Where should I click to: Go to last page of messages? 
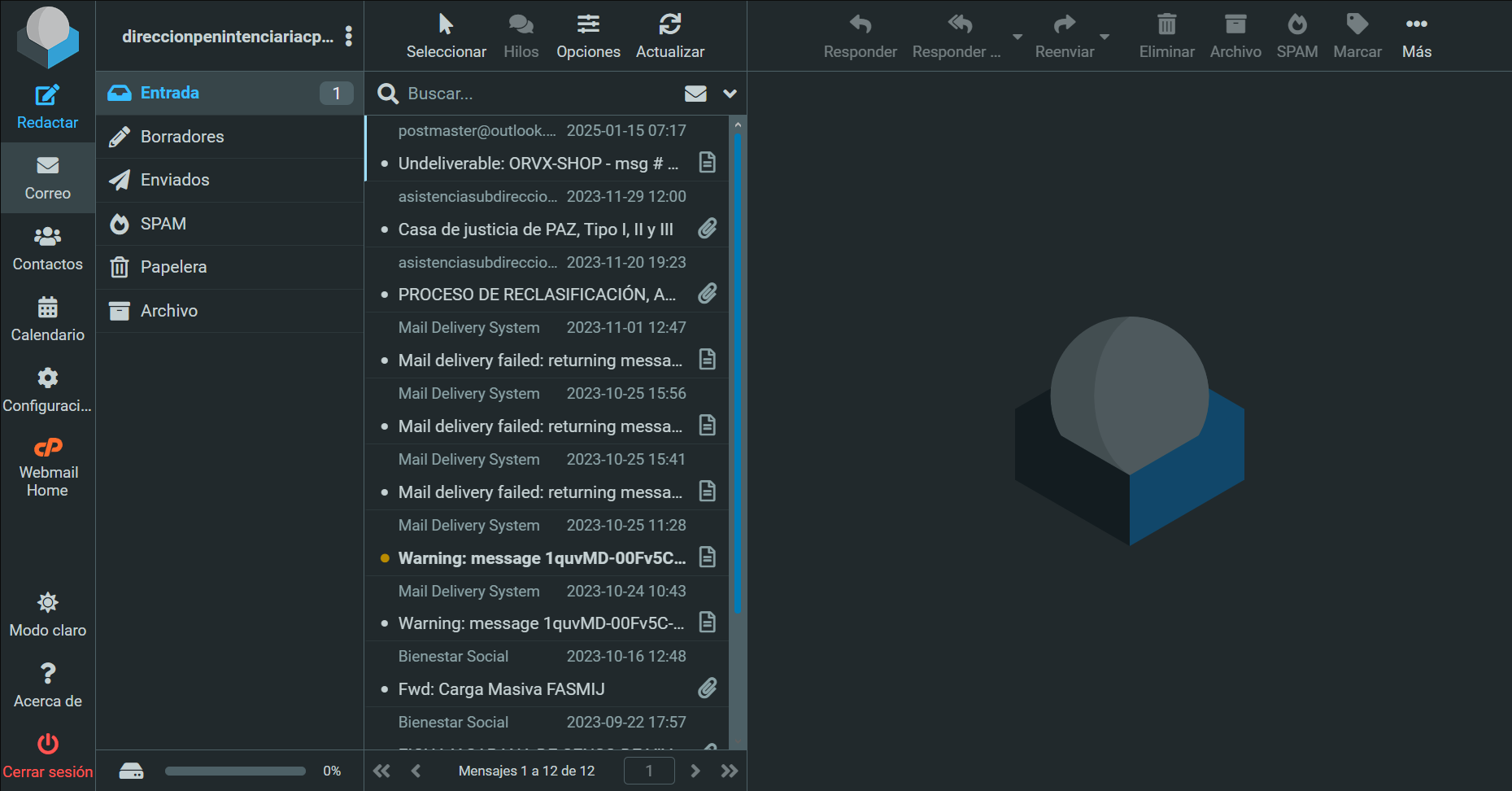[730, 771]
